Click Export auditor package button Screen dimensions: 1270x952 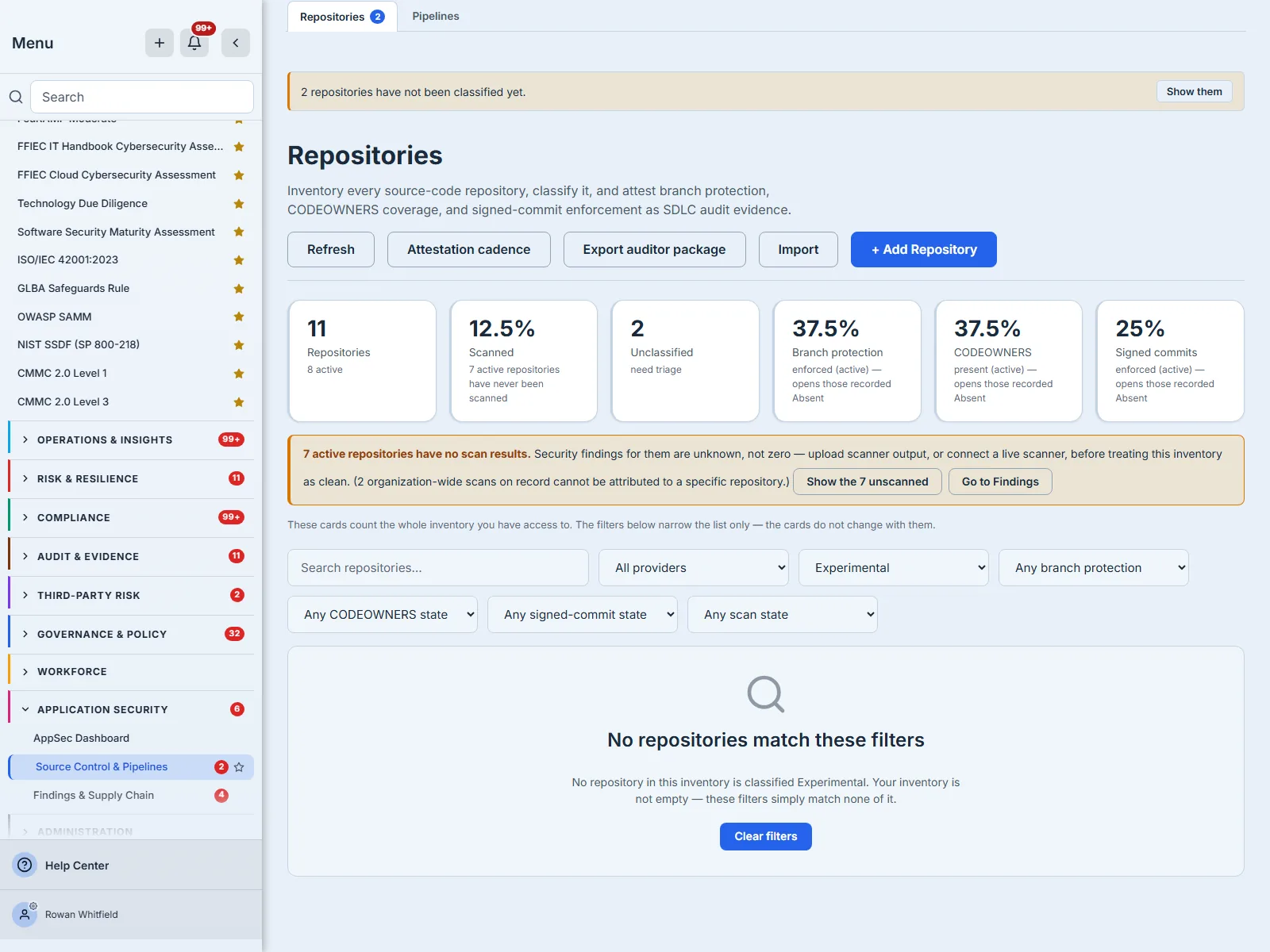click(655, 249)
